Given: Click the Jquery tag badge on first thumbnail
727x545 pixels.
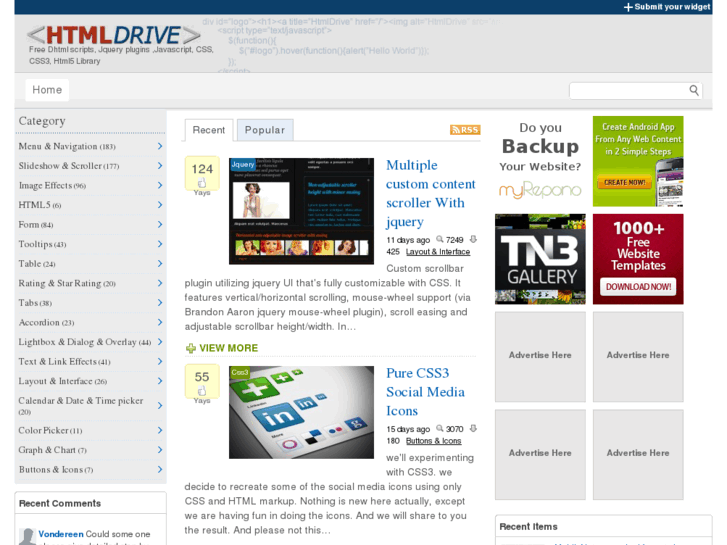Looking at the screenshot, I should tap(242, 164).
